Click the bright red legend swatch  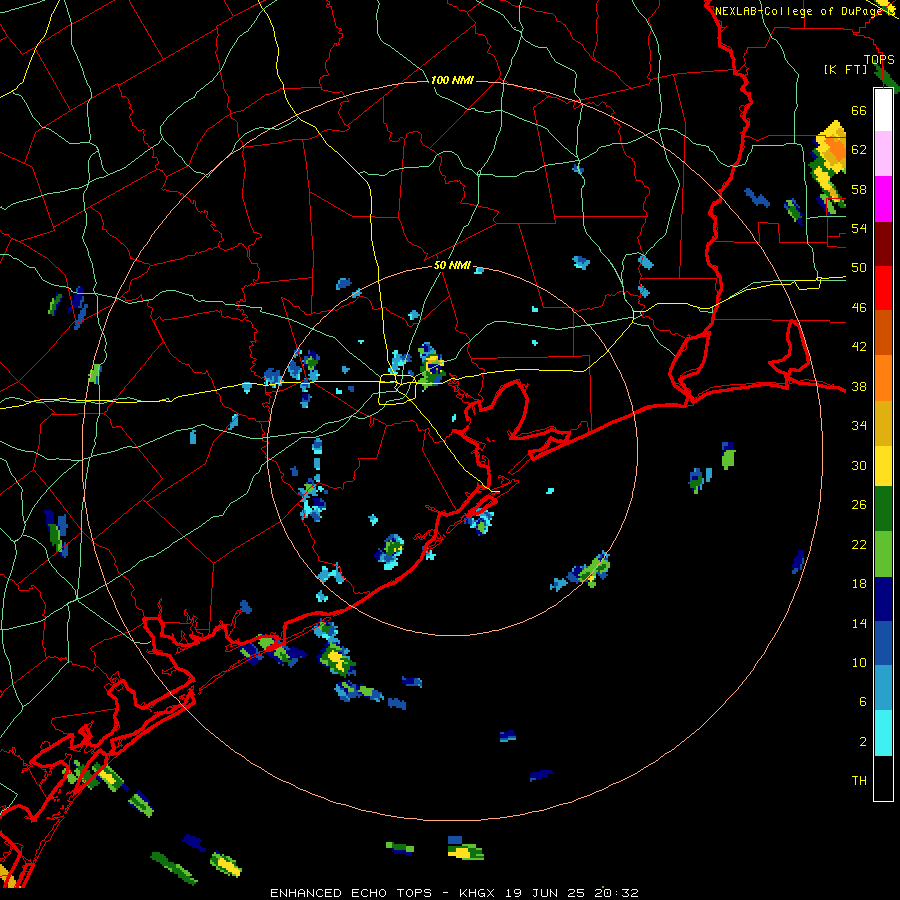883,288
